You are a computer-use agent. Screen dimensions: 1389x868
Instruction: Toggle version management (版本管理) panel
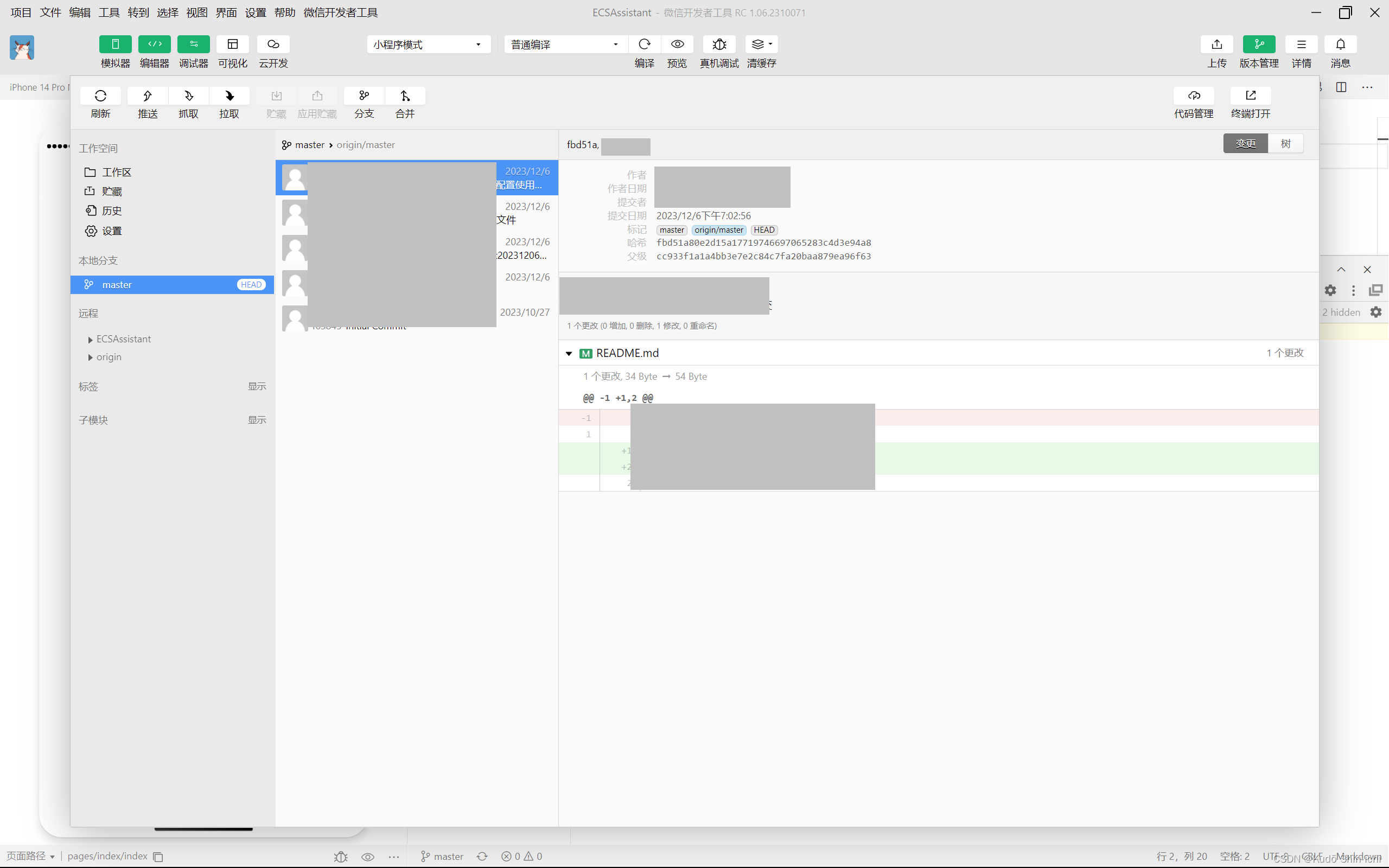coord(1259,44)
